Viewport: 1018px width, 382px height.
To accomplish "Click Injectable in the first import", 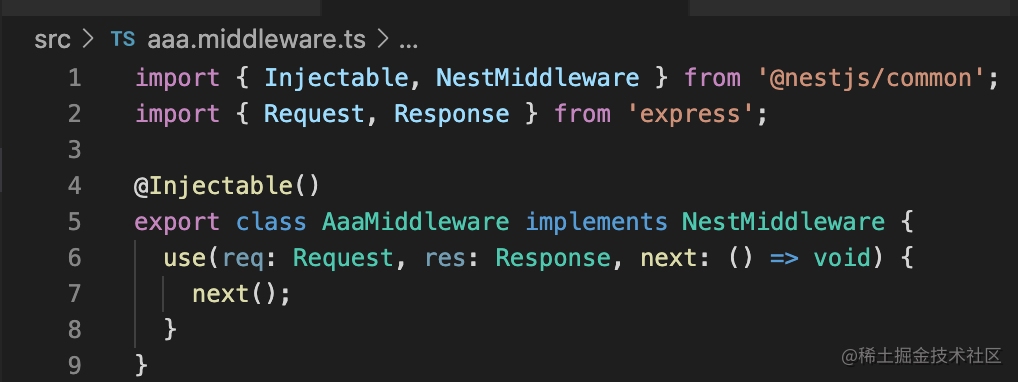I will [336, 79].
